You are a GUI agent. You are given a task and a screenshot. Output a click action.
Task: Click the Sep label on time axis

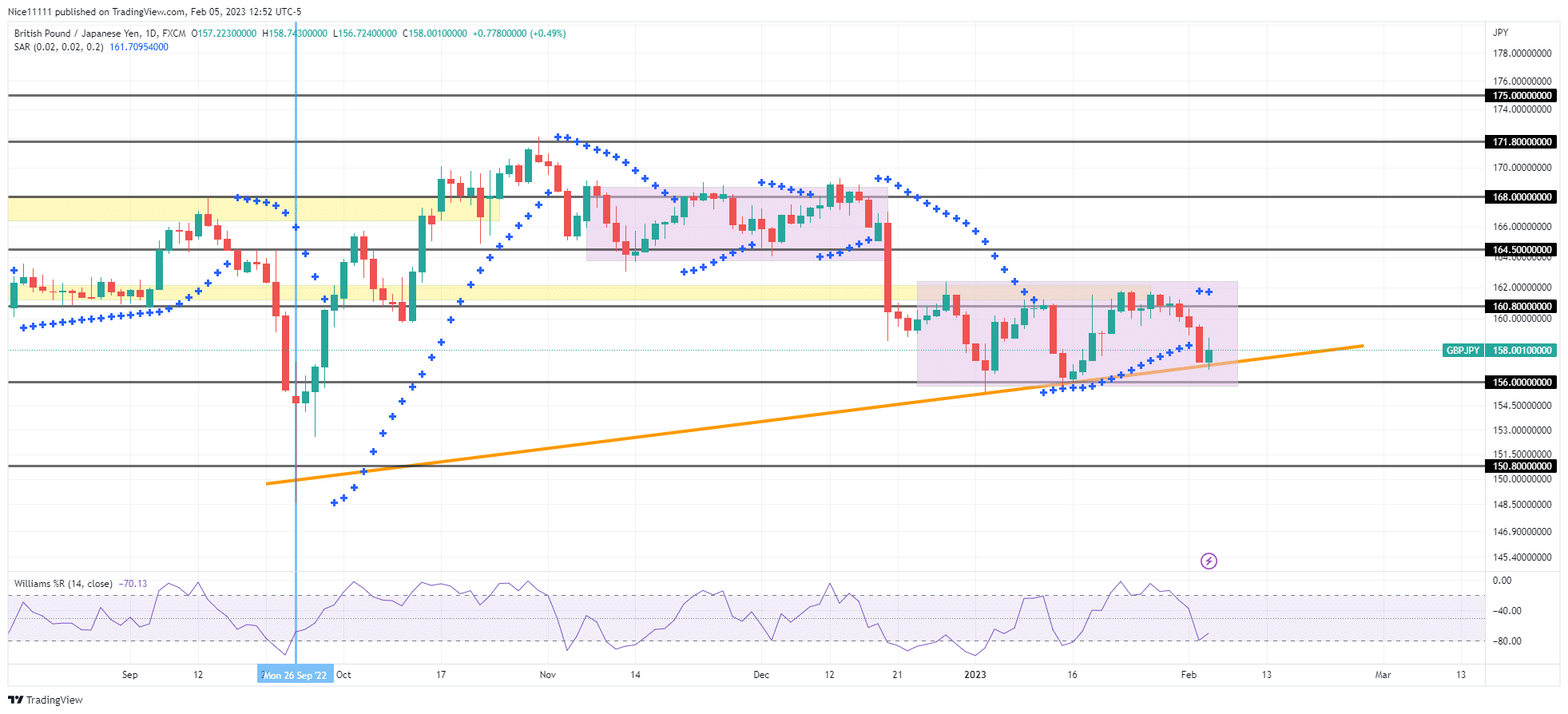(x=129, y=675)
